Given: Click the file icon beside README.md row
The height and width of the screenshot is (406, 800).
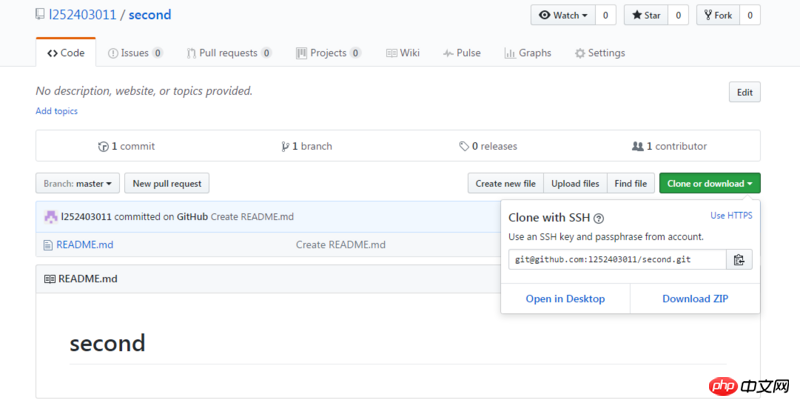Looking at the screenshot, I should [x=48, y=245].
